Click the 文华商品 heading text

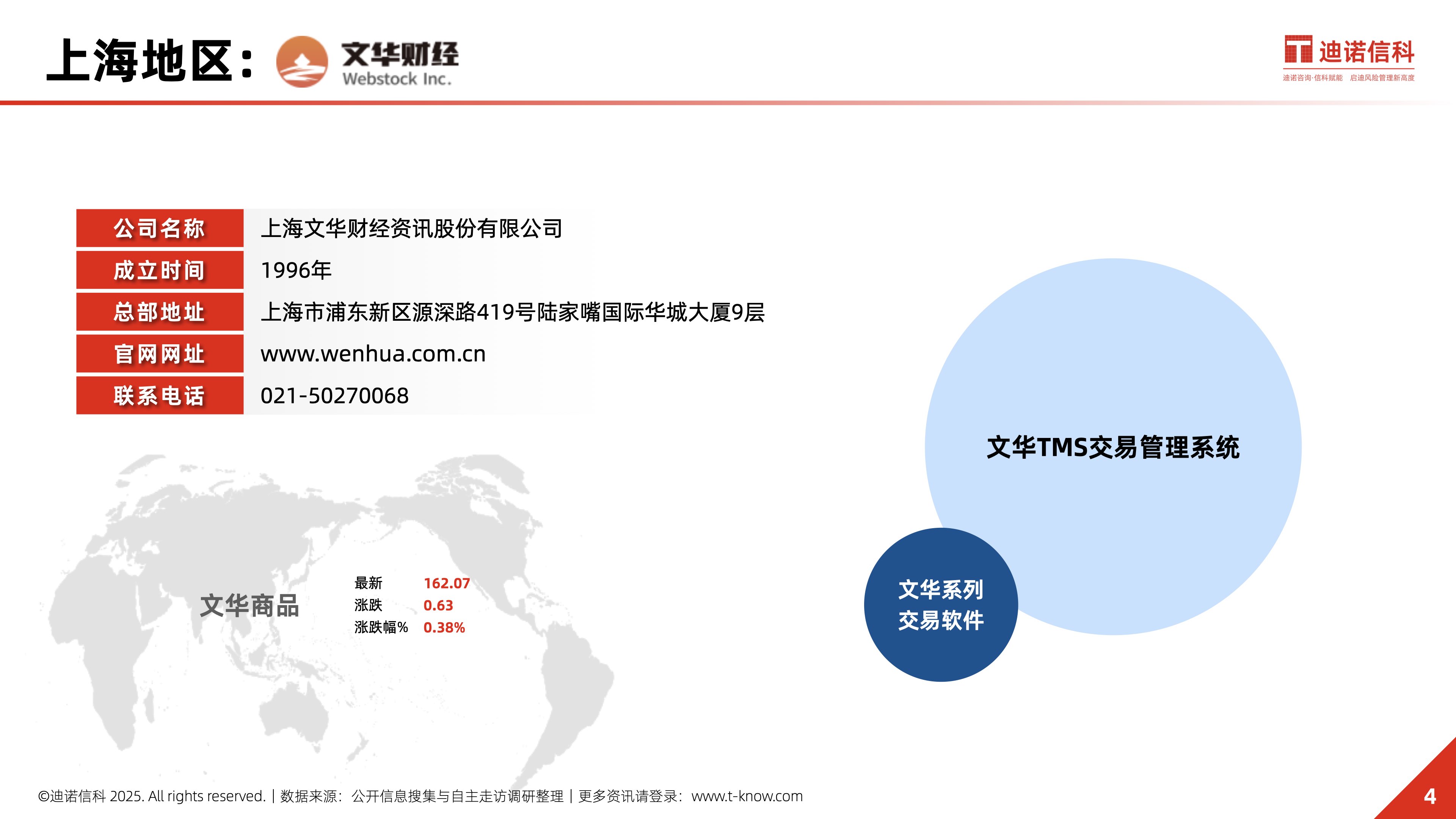pyautogui.click(x=249, y=606)
